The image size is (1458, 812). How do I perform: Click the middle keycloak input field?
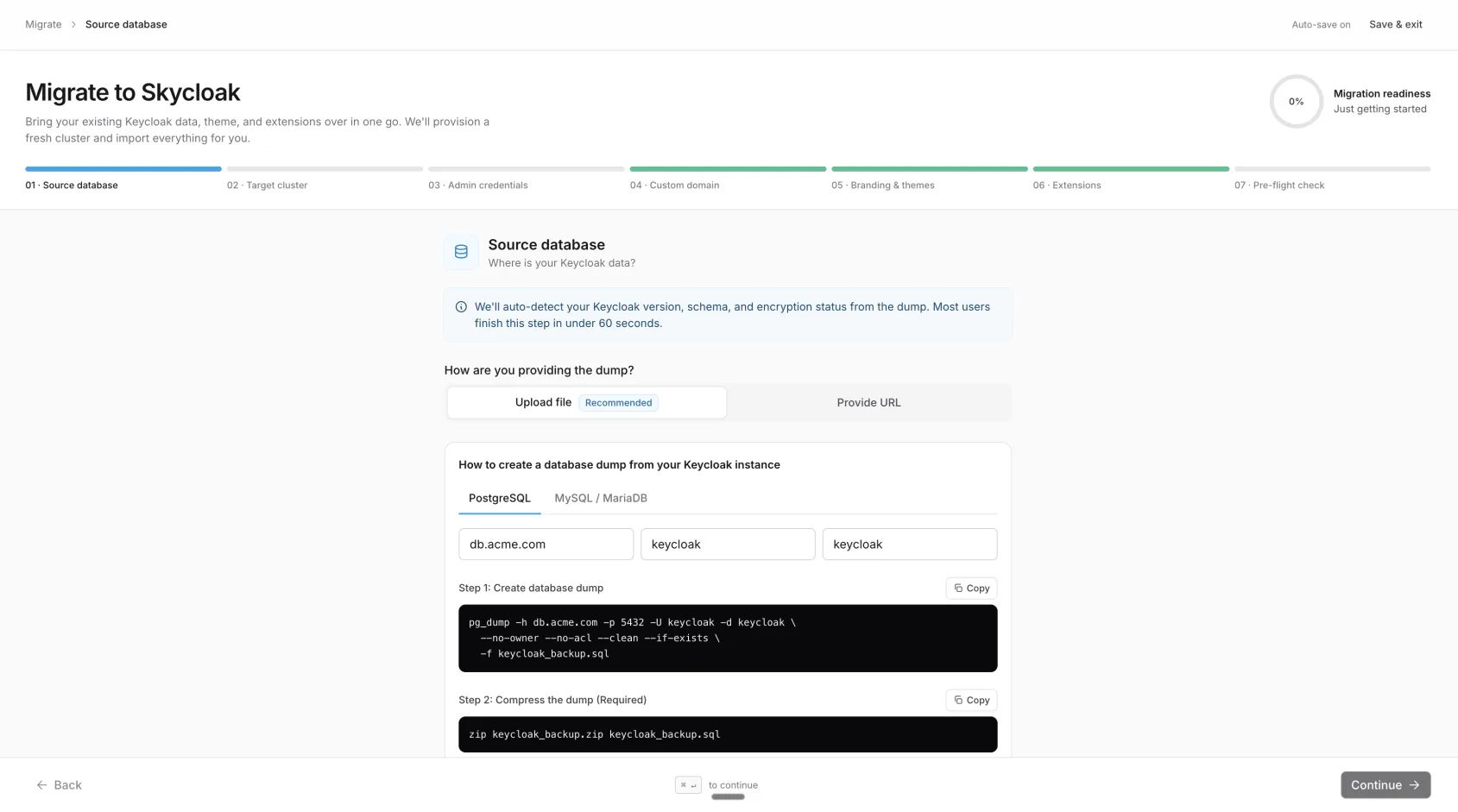(x=728, y=544)
